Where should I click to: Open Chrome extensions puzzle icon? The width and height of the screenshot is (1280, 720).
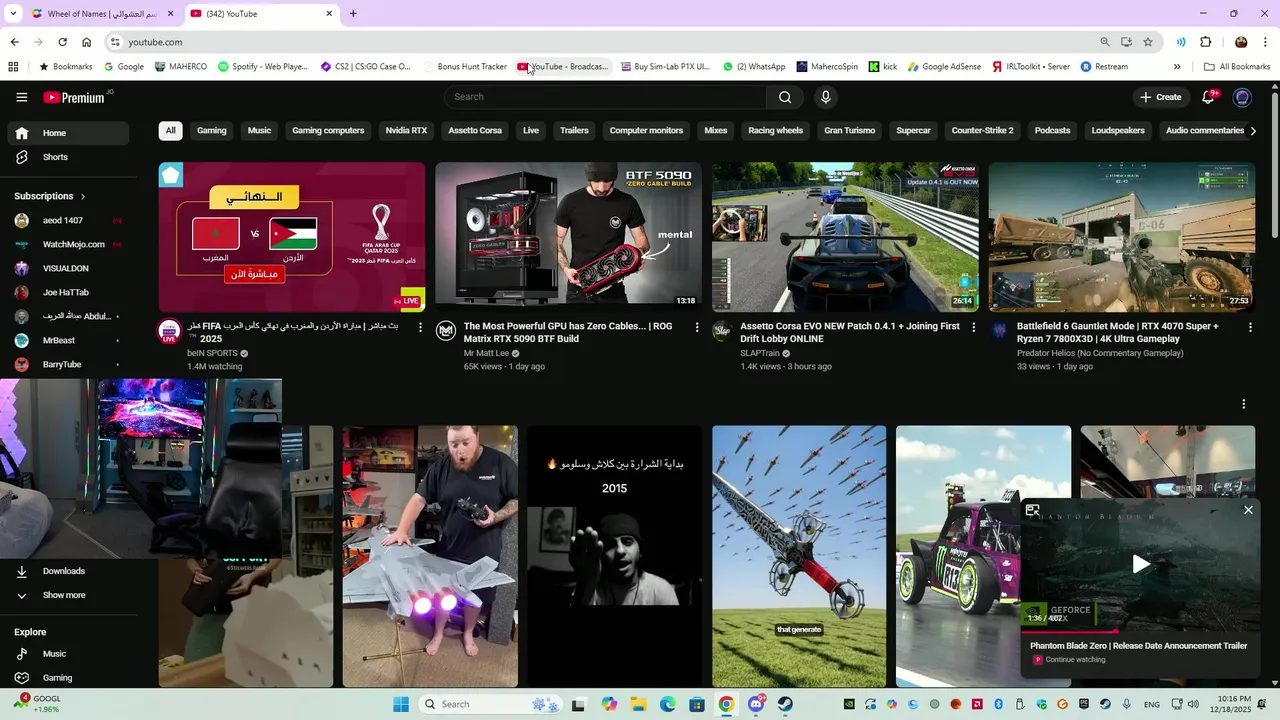tap(1205, 42)
